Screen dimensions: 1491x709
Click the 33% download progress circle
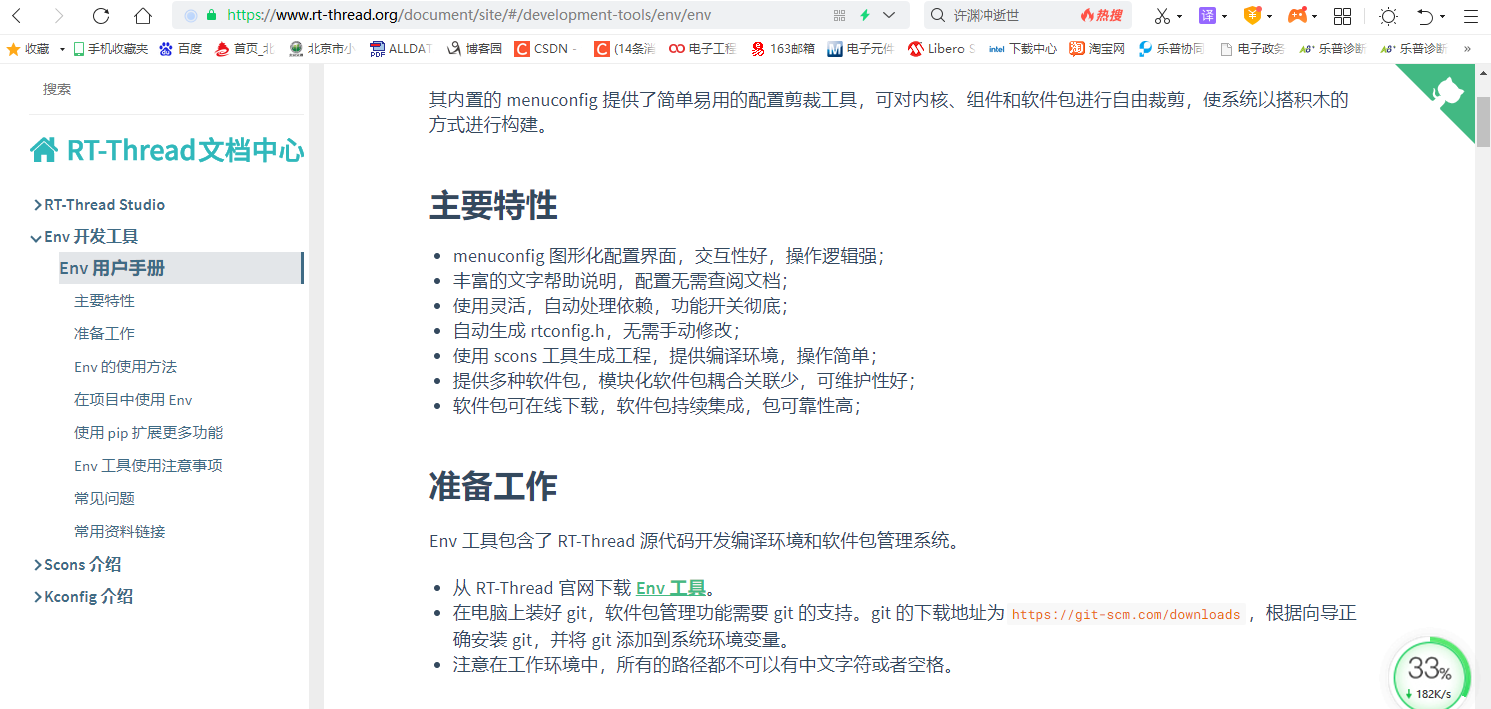tap(1430, 671)
